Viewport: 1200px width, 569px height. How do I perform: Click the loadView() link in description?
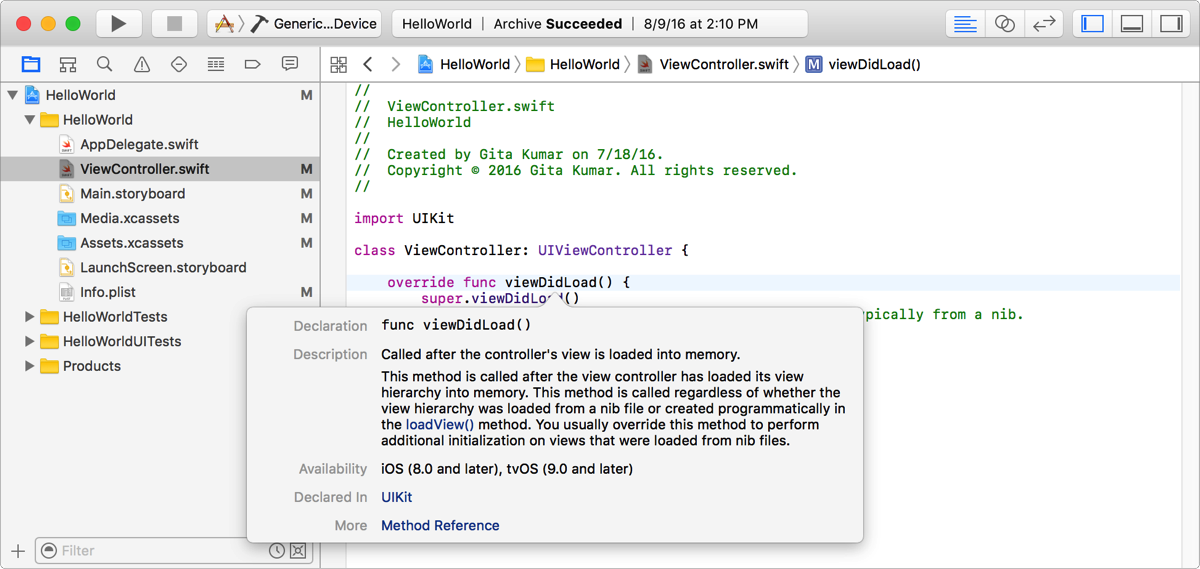coord(440,424)
